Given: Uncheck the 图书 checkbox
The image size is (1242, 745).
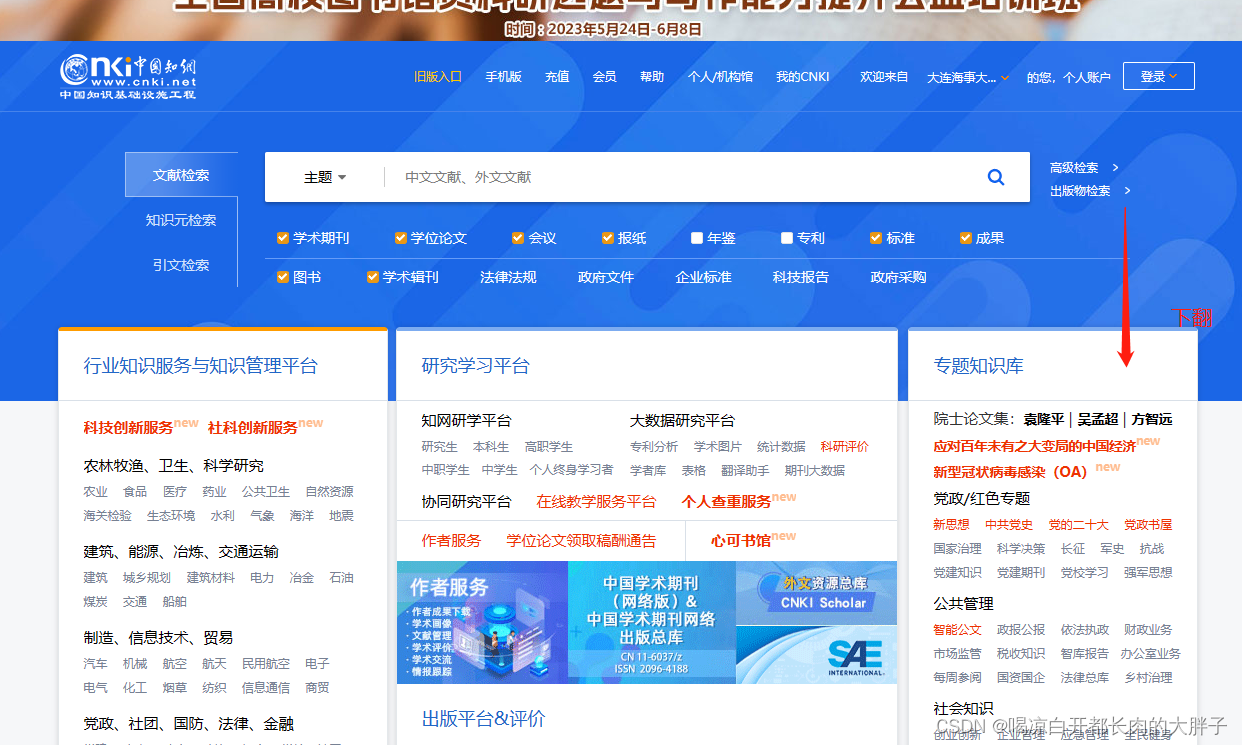Looking at the screenshot, I should (x=282, y=277).
